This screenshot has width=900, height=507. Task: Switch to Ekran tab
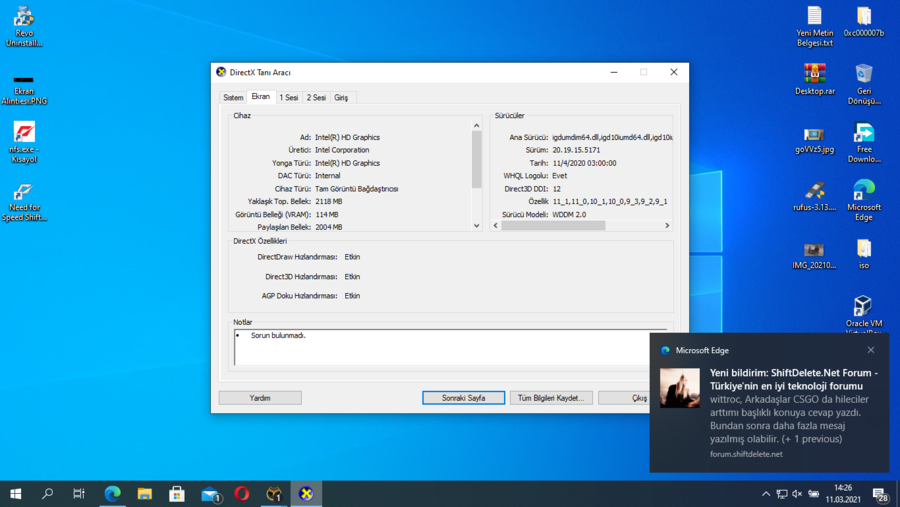click(261, 96)
